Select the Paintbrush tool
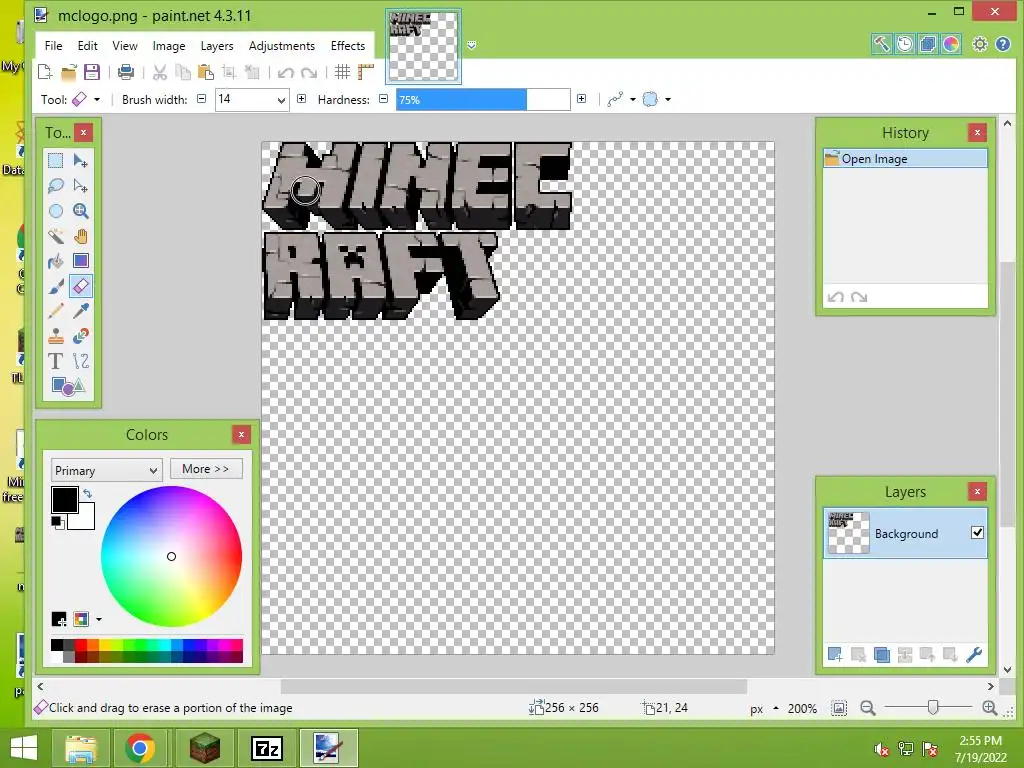Viewport: 1024px width, 768px height. 56,286
